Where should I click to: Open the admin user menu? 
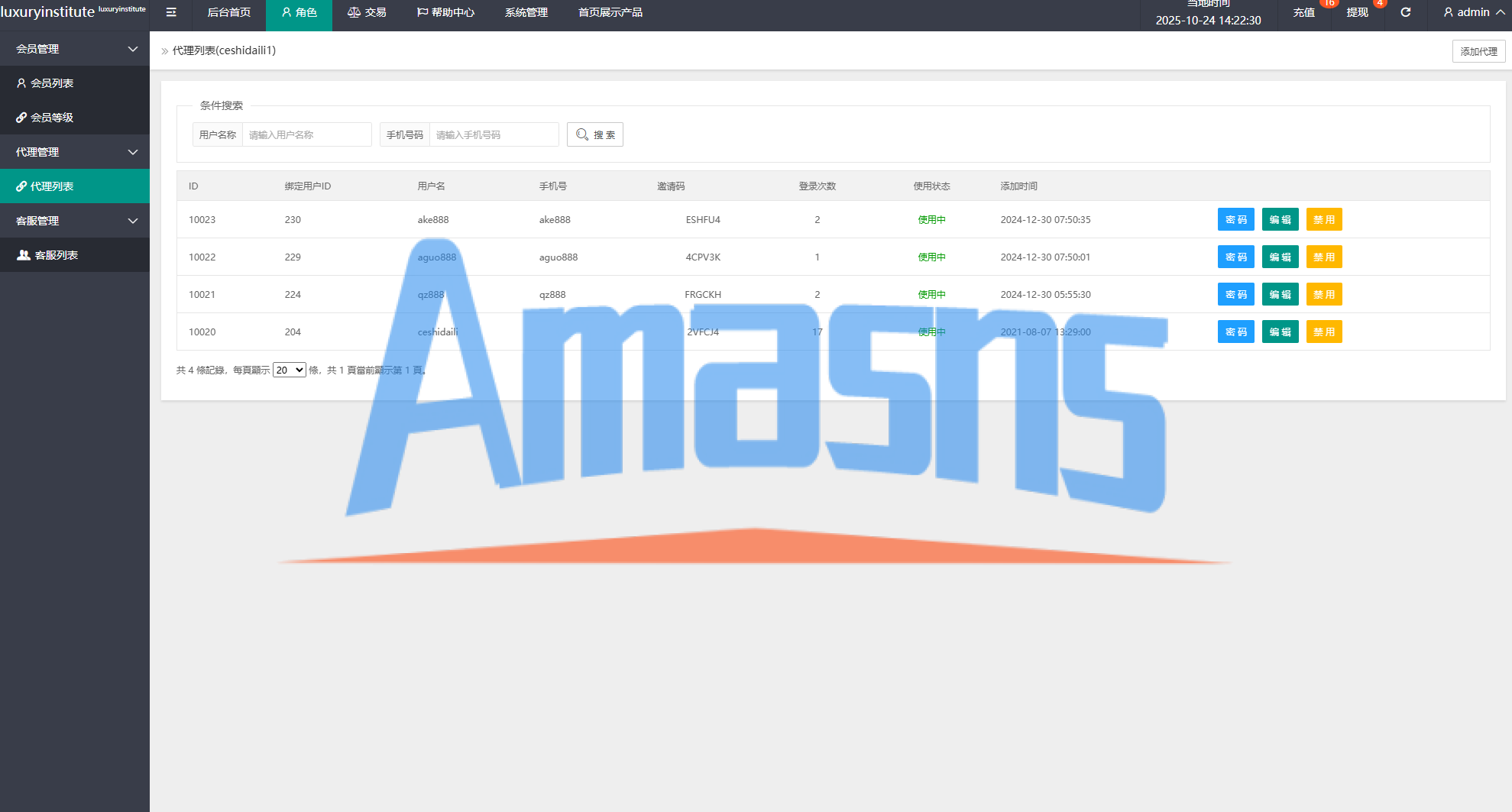pos(1473,12)
